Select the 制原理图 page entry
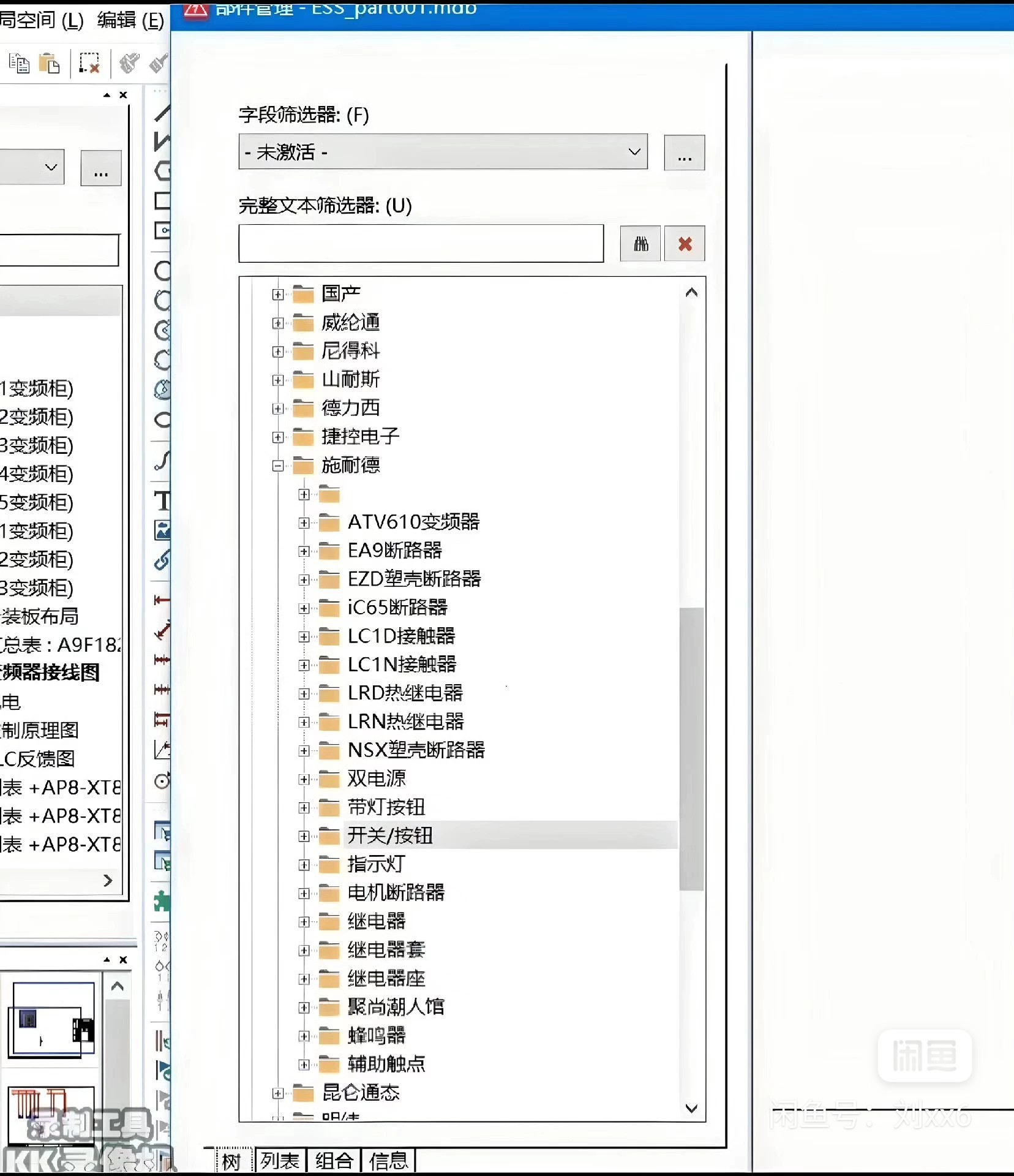1014x1176 pixels. coord(40,730)
